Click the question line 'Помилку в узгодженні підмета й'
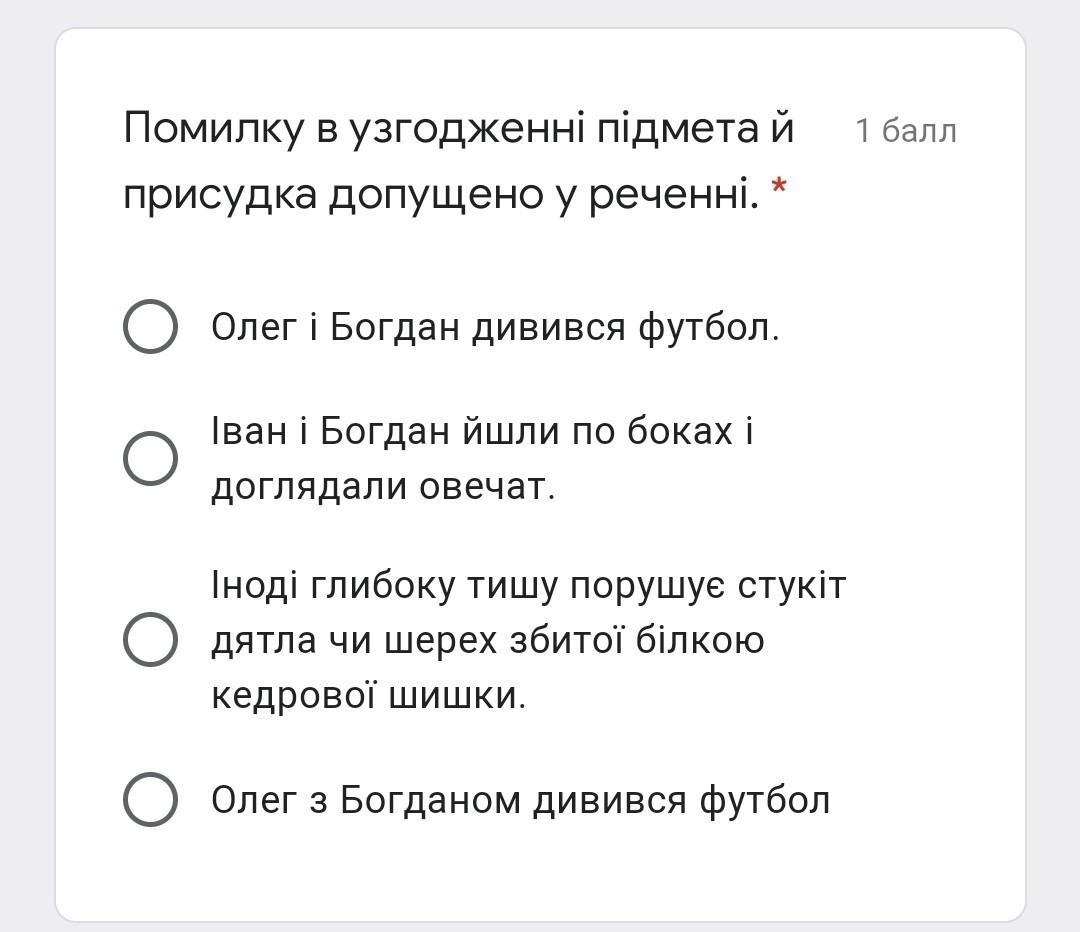The width and height of the screenshot is (1080, 932). point(459,128)
